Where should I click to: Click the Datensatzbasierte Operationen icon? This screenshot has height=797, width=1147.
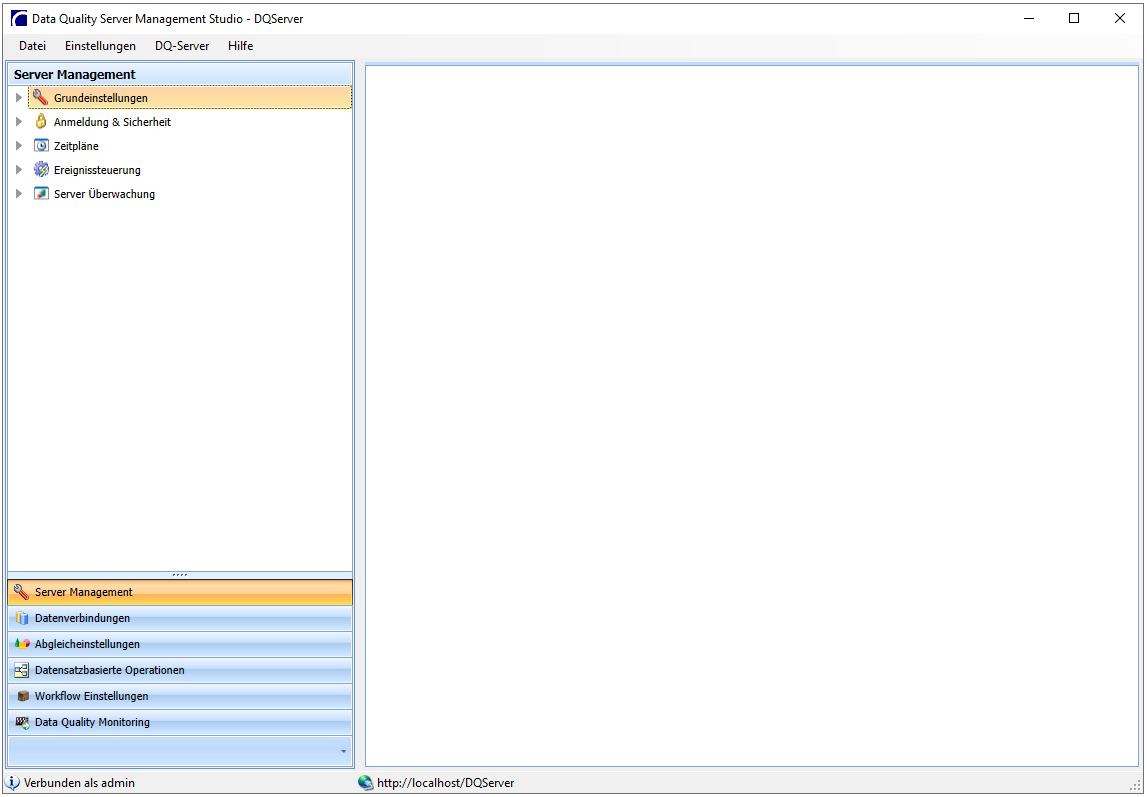point(22,670)
